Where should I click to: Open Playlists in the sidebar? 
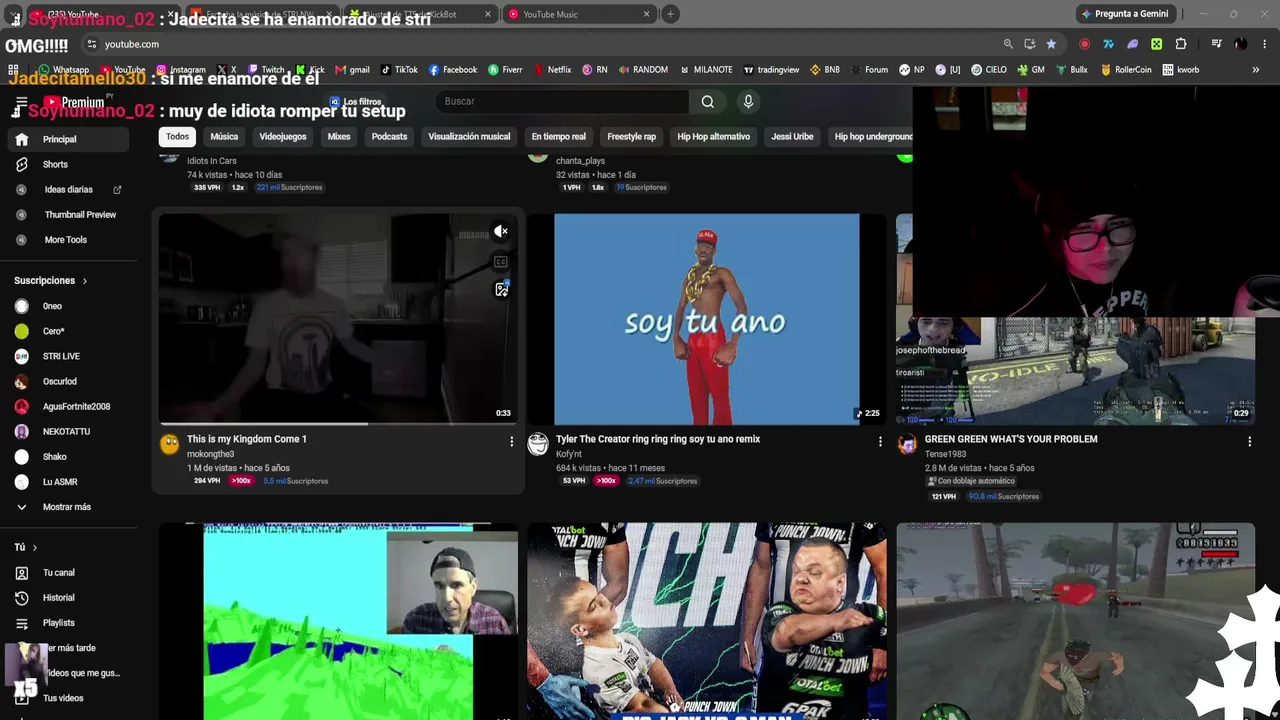(x=66, y=623)
